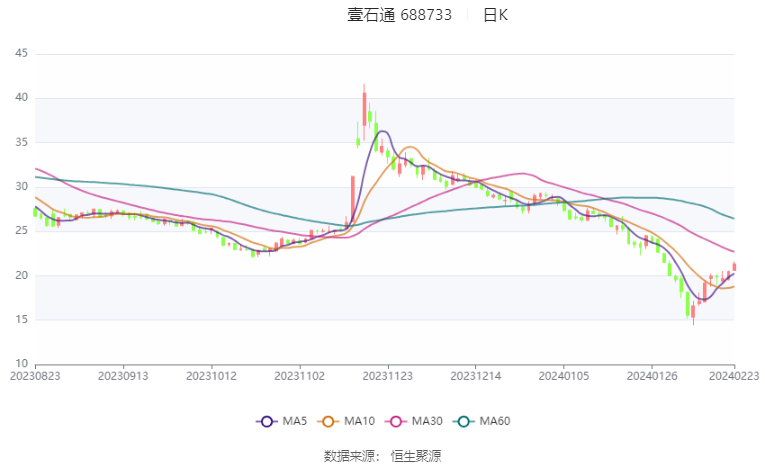
Task: Click the 40 price axis label
Action: [x=21, y=98]
